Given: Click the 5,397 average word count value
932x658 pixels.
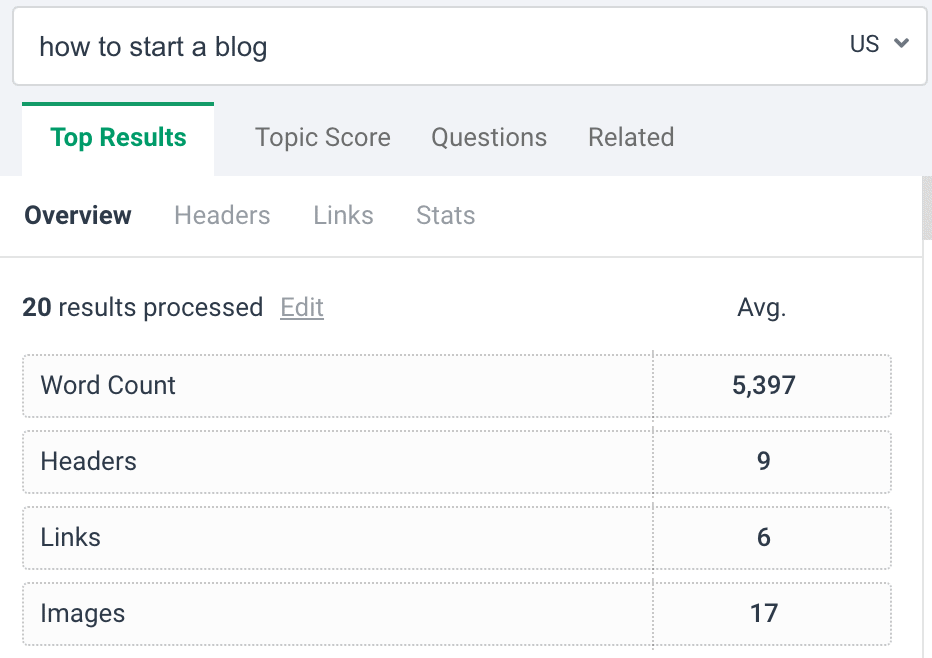Looking at the screenshot, I should 763,386.
